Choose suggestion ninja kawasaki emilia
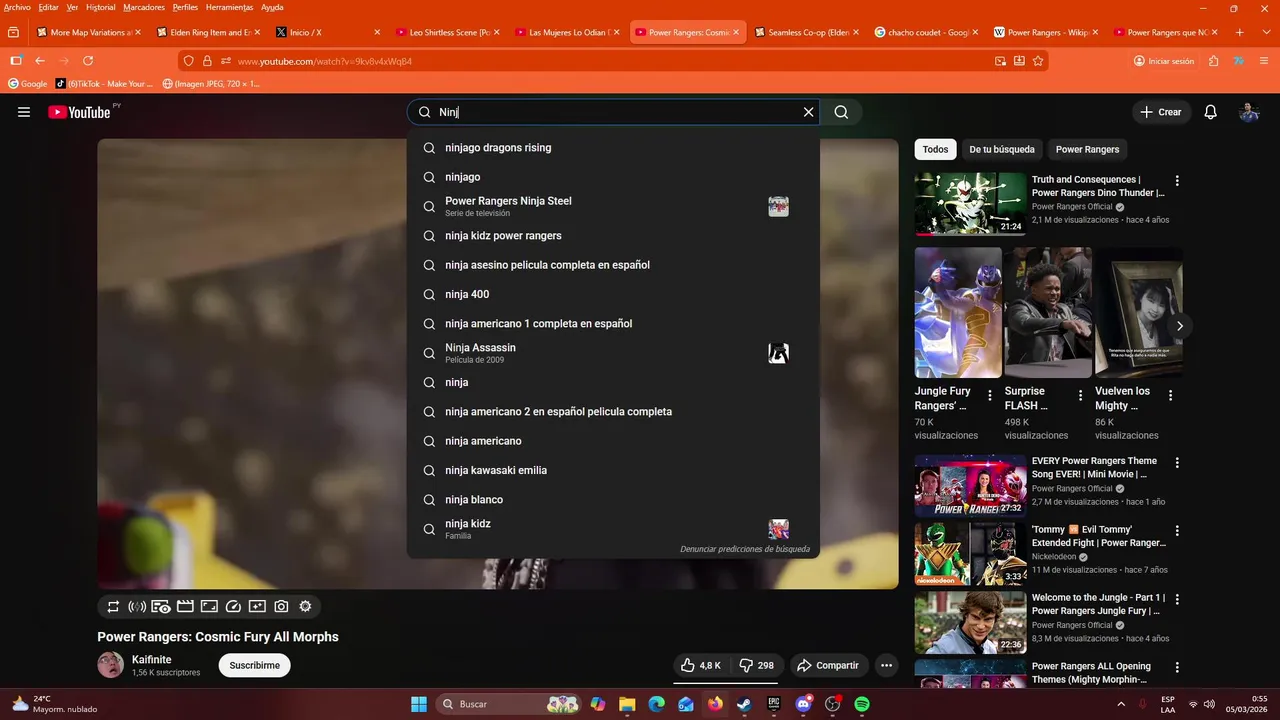 (613, 470)
